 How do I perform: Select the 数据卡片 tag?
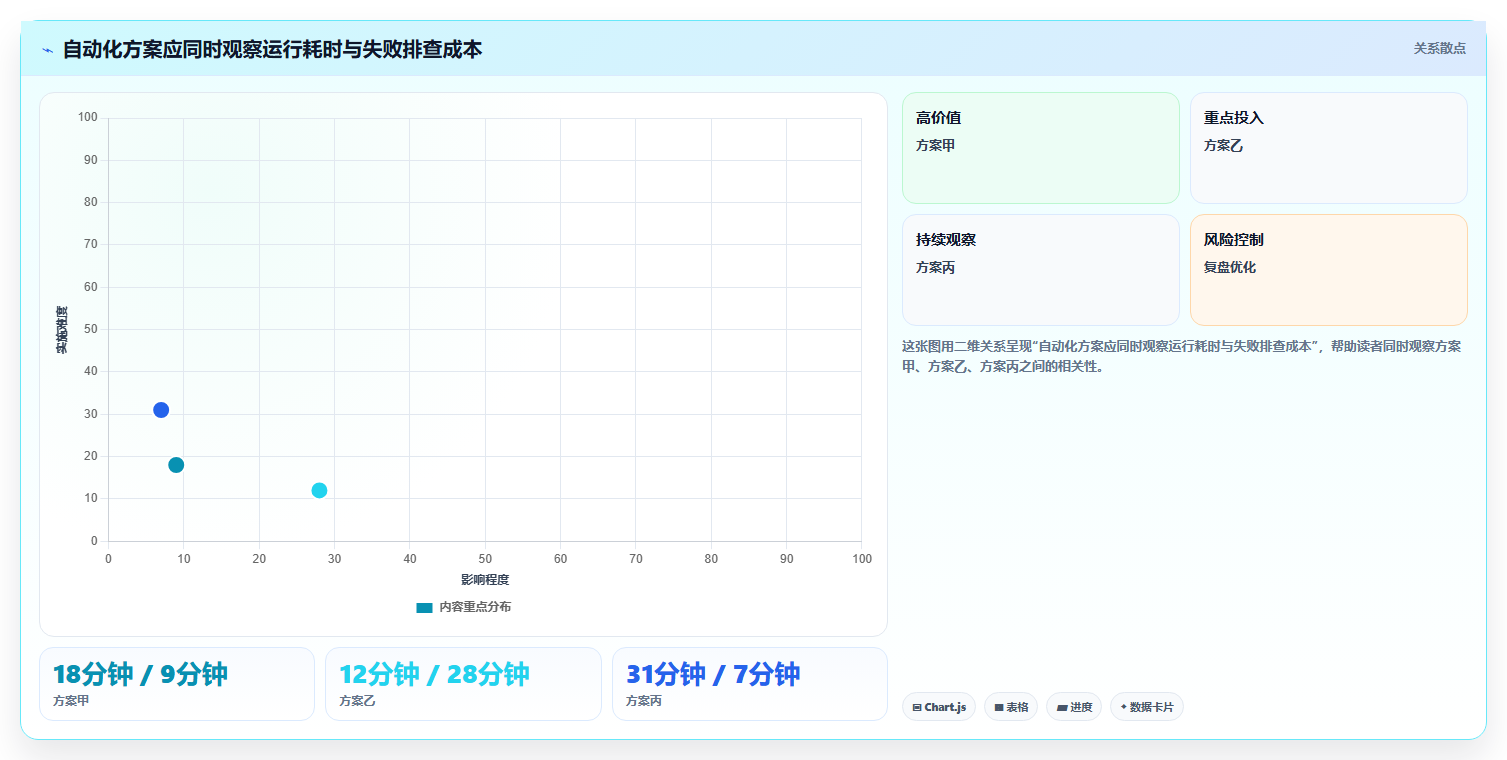1147,707
